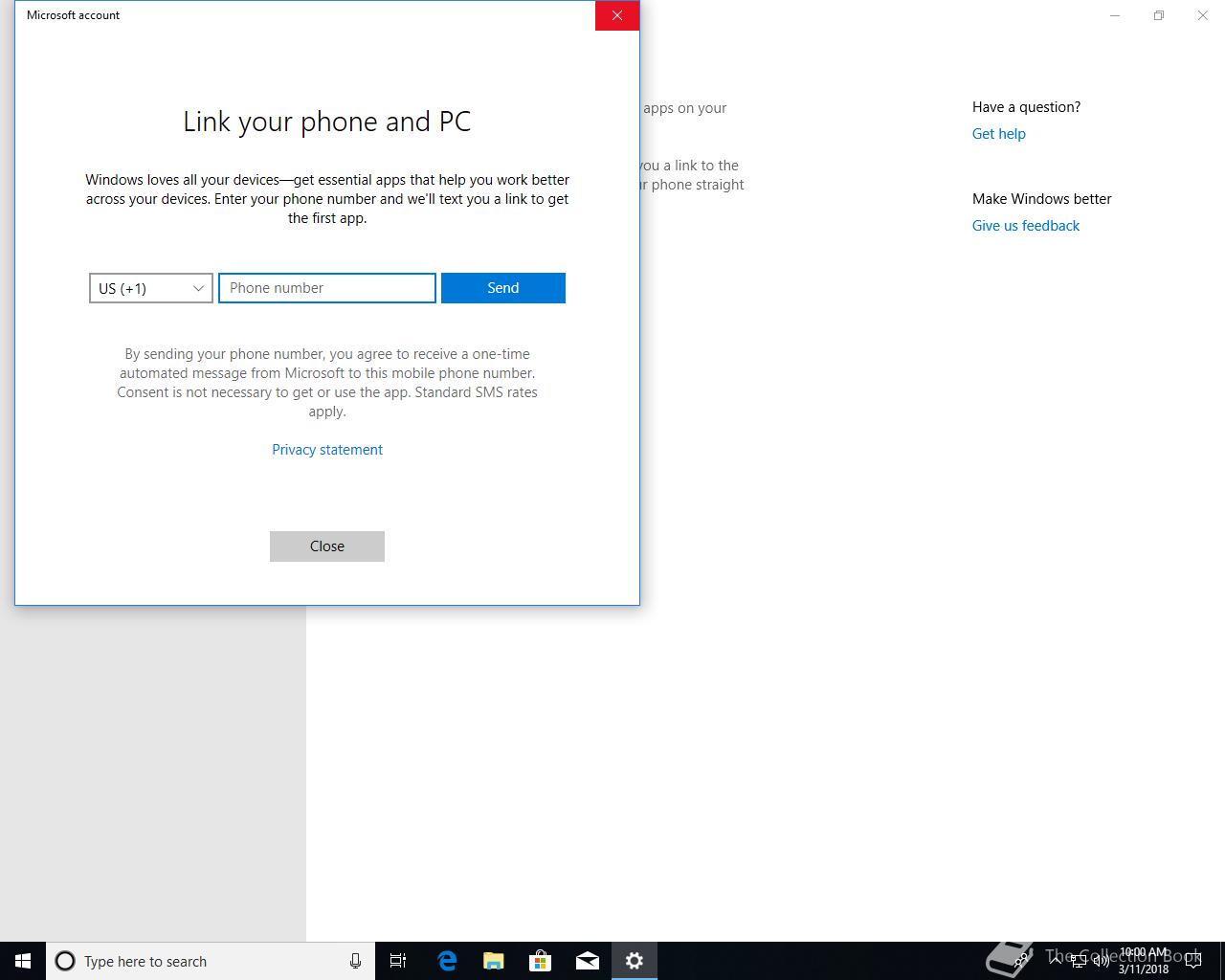Open Task View from the taskbar

(398, 961)
